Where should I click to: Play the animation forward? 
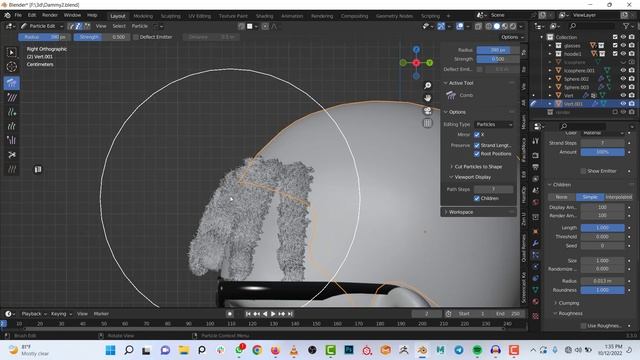pyautogui.click(x=273, y=314)
